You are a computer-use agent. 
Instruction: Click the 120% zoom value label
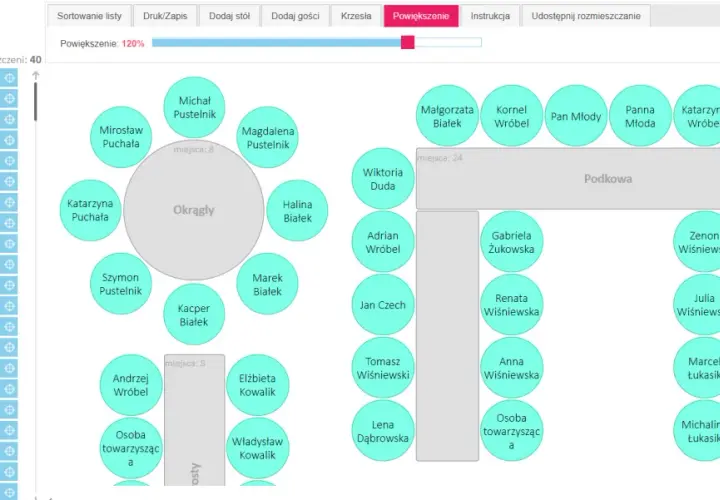(x=133, y=44)
